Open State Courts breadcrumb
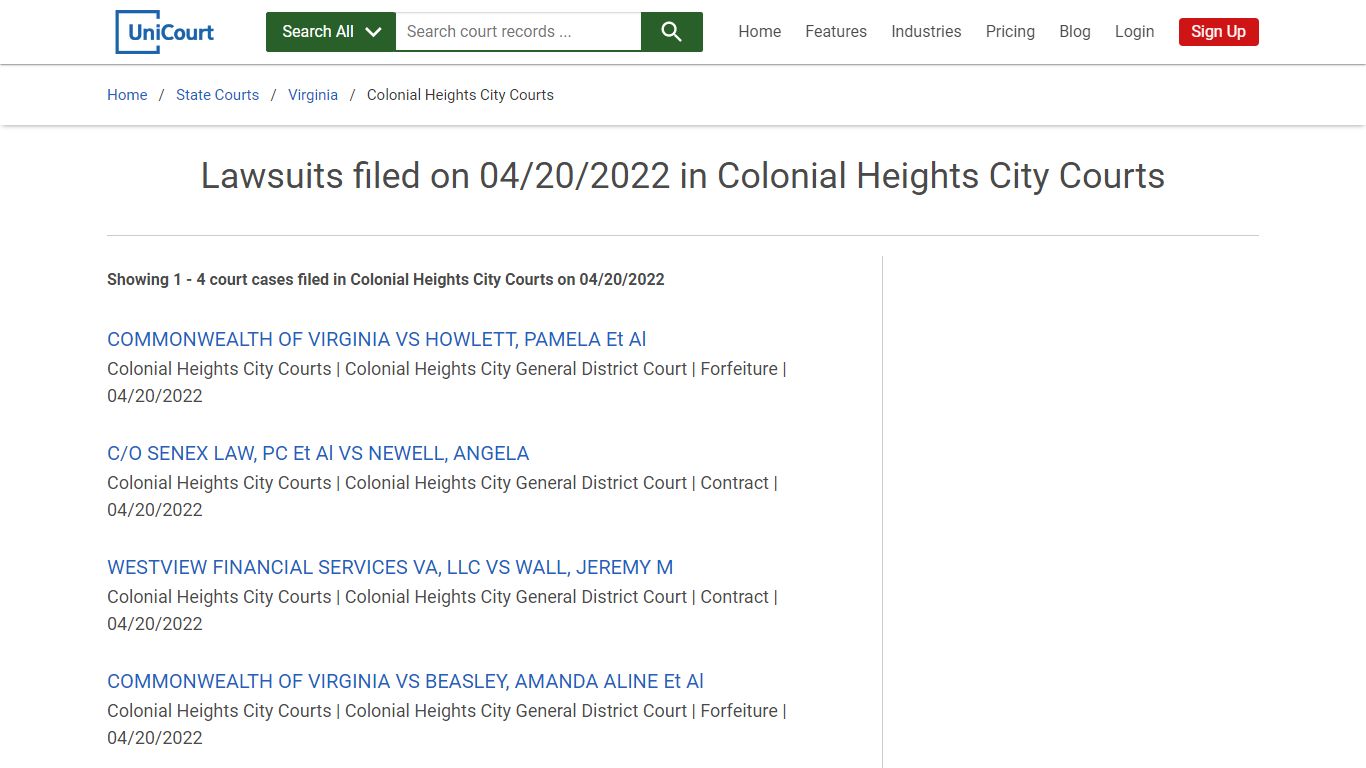Image resolution: width=1366 pixels, height=768 pixels. coord(217,95)
